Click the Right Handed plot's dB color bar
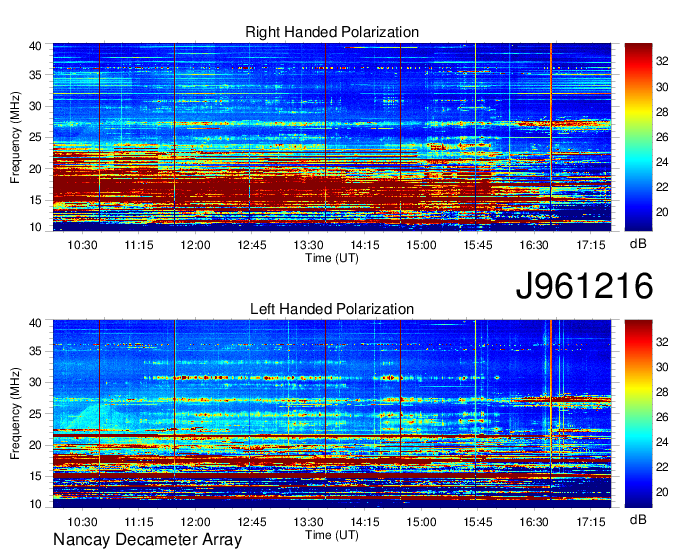This screenshot has width=680, height=552. [x=638, y=137]
